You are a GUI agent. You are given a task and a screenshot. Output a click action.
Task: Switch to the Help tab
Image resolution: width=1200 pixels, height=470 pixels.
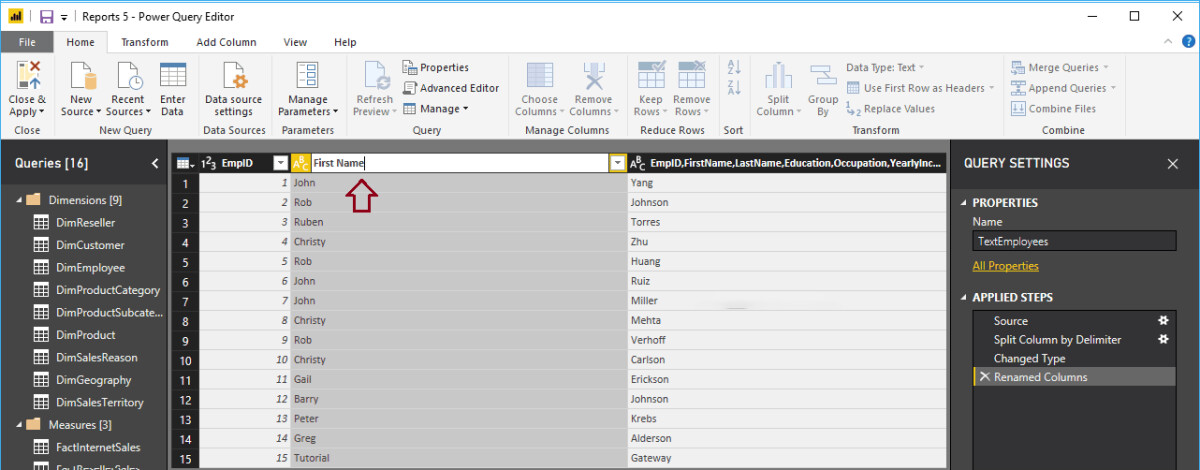click(345, 42)
